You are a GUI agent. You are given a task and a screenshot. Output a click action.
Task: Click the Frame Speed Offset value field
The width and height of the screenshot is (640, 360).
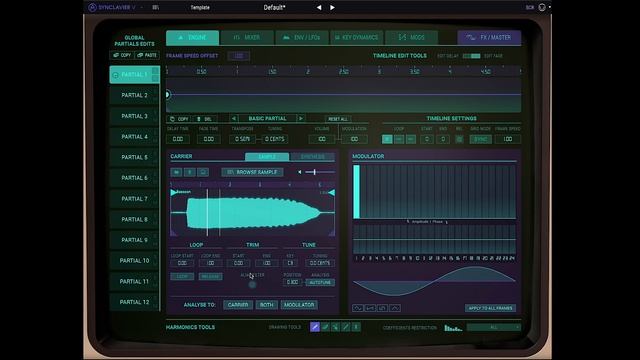tap(238, 56)
